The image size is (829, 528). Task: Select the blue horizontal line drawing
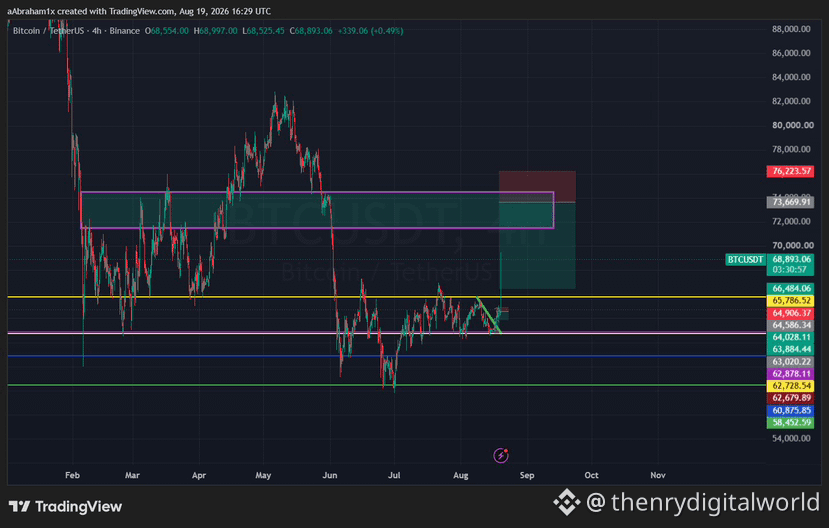click(386, 356)
